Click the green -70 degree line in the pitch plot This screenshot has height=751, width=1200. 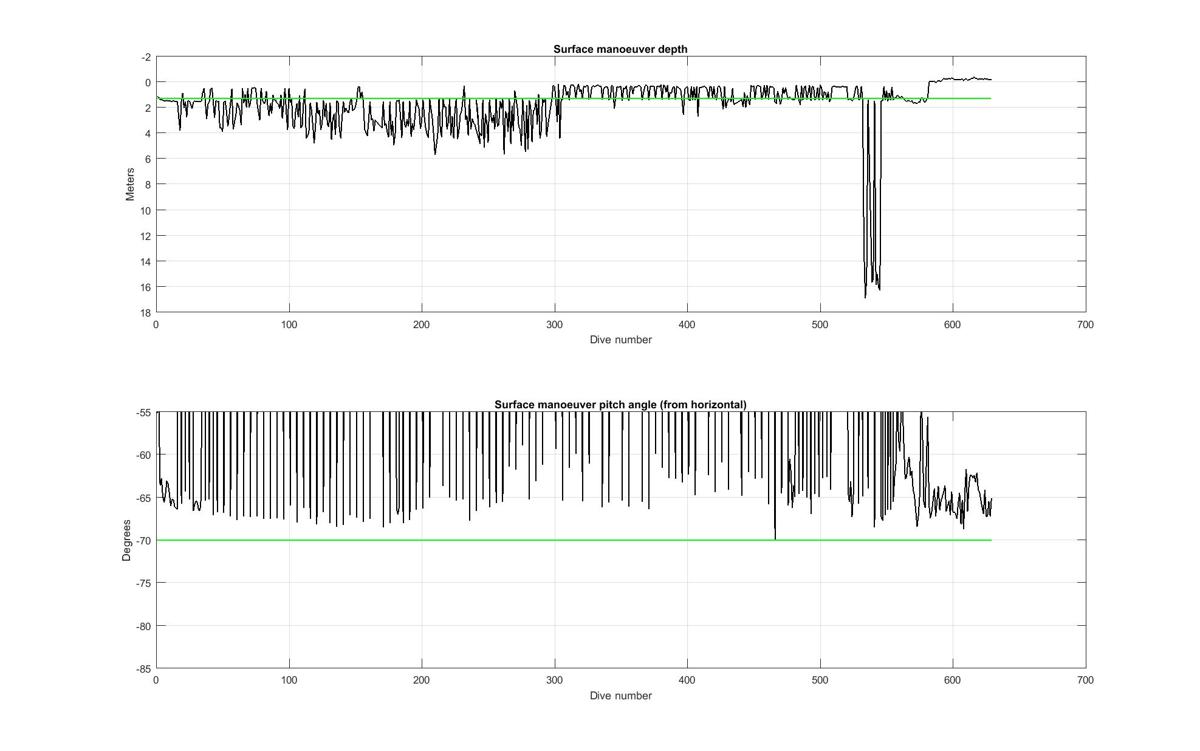coord(573,540)
